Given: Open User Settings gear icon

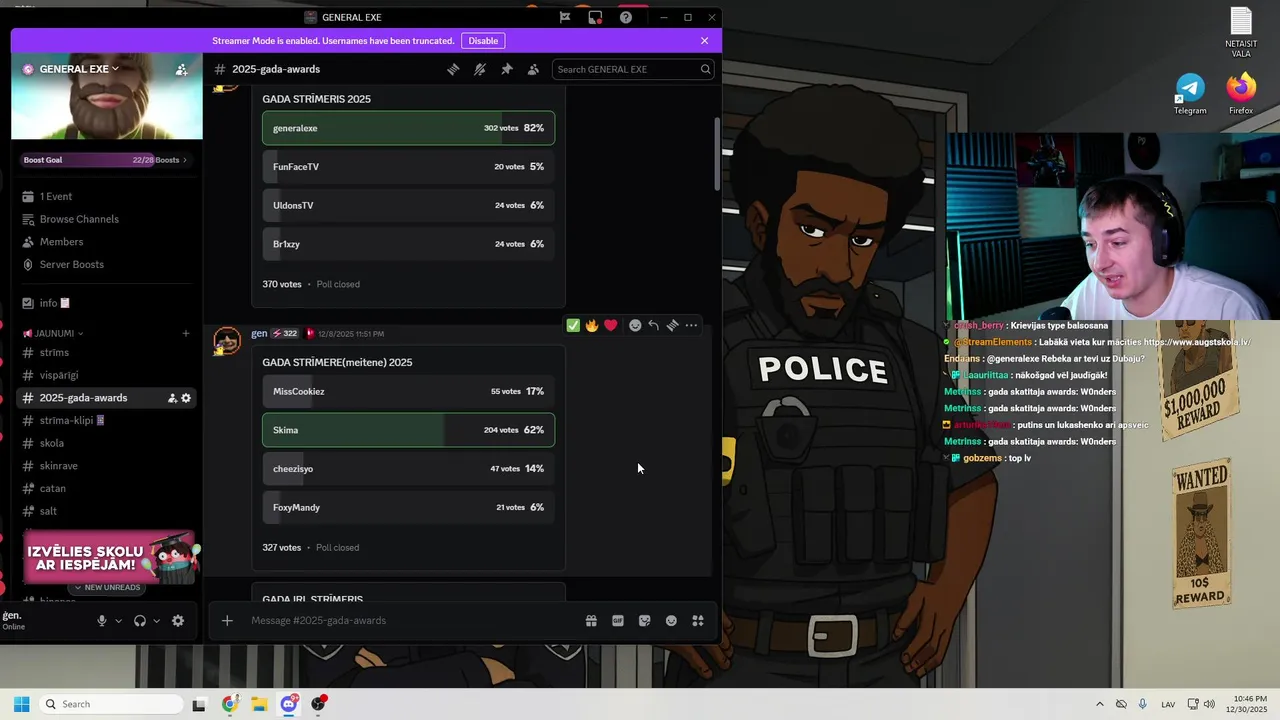Looking at the screenshot, I should pos(178,620).
